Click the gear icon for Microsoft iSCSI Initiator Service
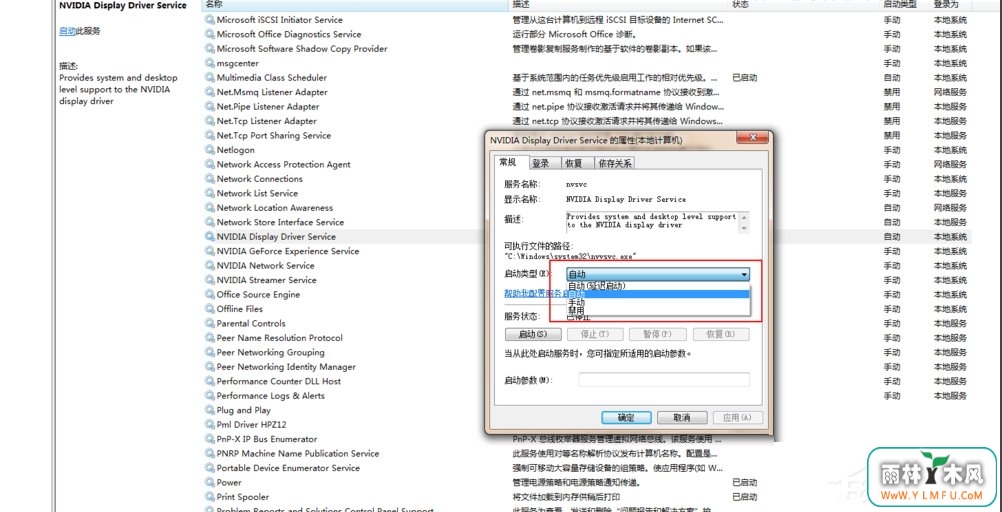The width and height of the screenshot is (1002, 512). point(210,20)
